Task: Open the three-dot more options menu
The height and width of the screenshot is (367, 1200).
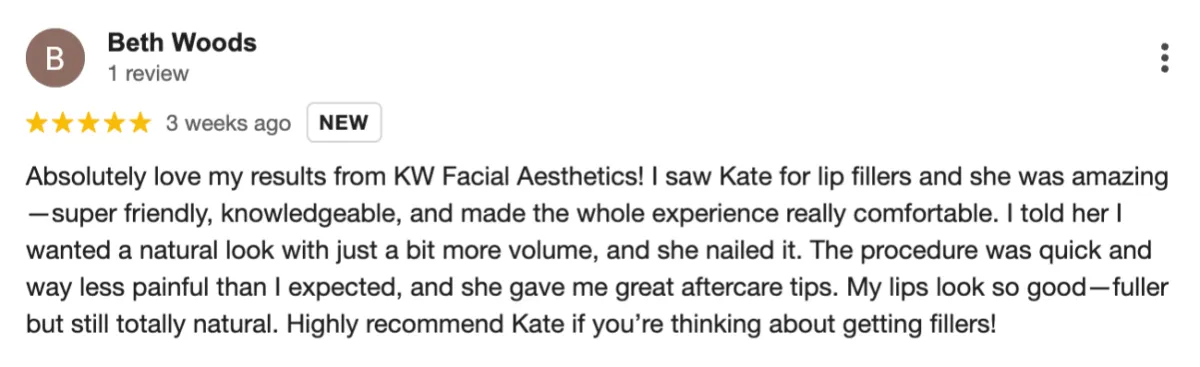Action: tap(1165, 58)
